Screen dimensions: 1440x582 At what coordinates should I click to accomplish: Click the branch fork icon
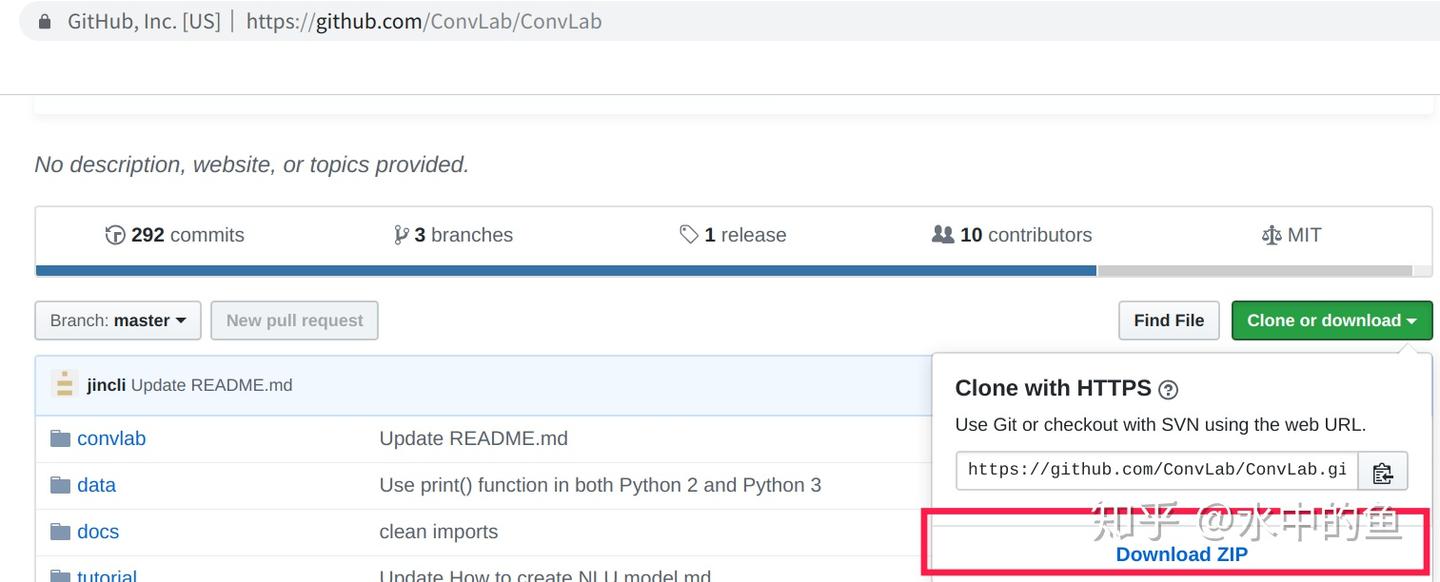(401, 235)
